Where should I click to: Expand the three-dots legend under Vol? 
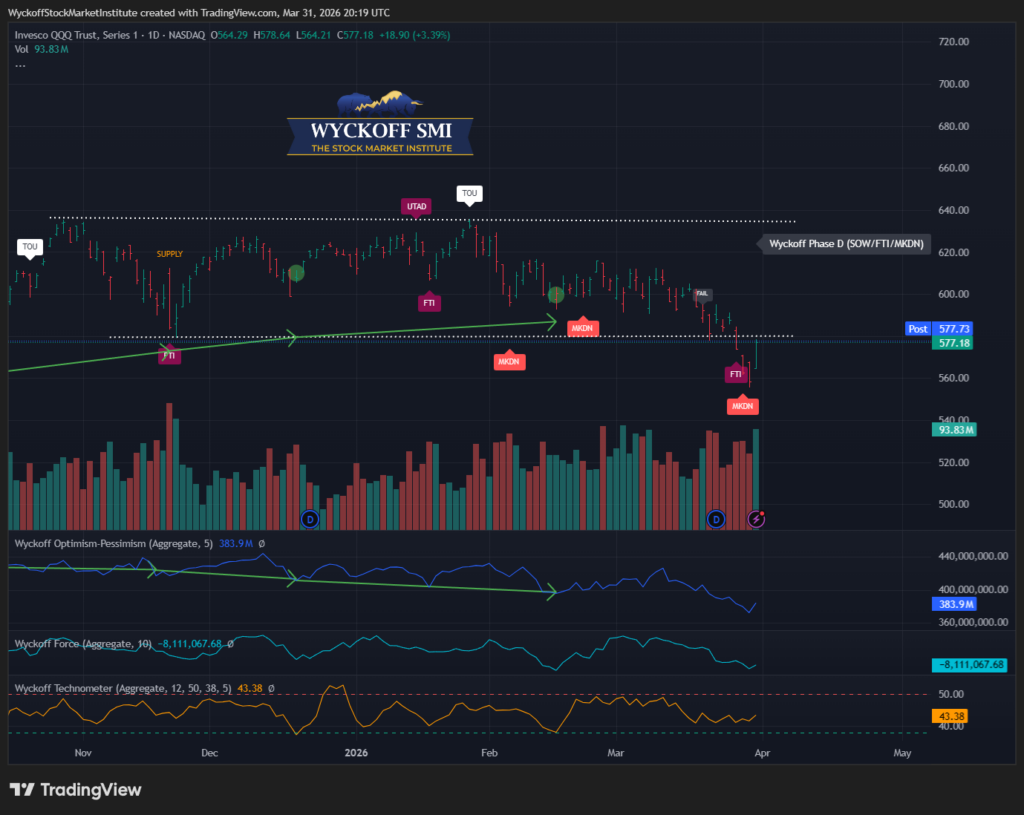[x=20, y=64]
